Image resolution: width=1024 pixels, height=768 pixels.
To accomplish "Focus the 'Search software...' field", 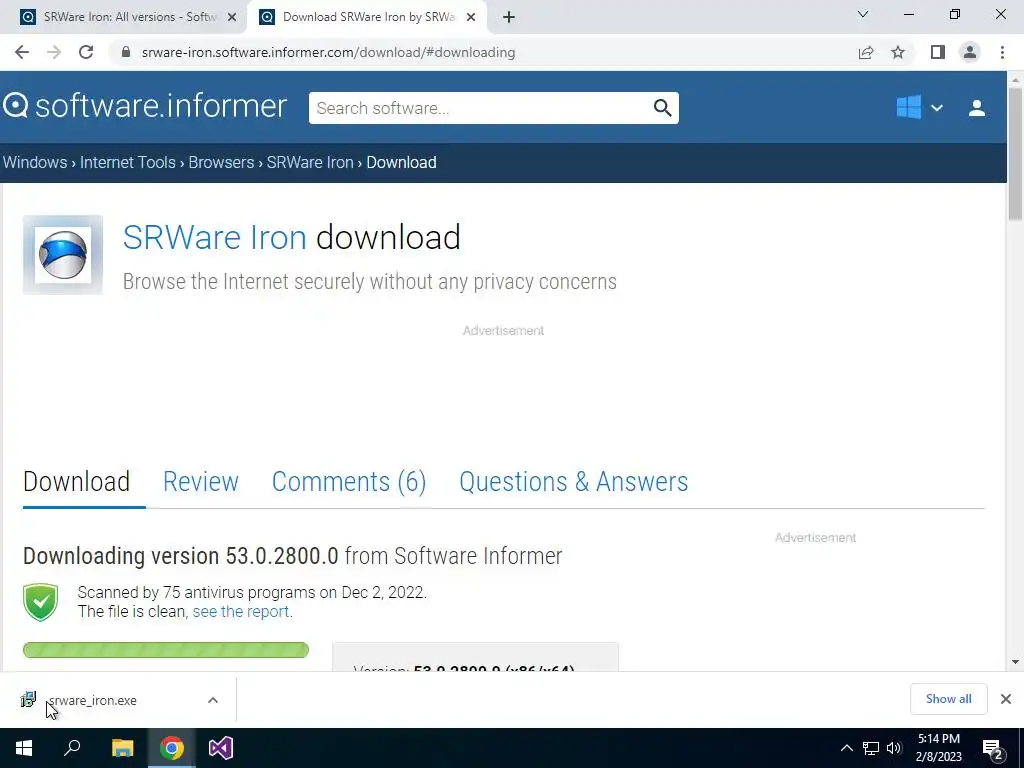I will click(x=480, y=108).
